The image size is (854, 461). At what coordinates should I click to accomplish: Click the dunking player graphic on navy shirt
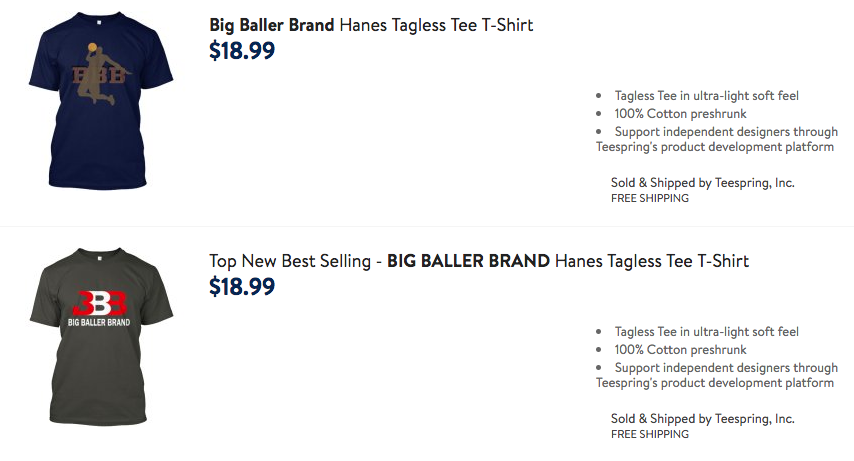click(100, 74)
